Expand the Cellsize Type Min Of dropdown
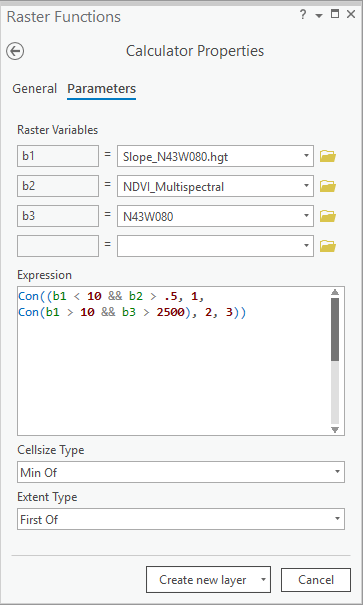Screen dimensions: 363x605 point(181,472)
